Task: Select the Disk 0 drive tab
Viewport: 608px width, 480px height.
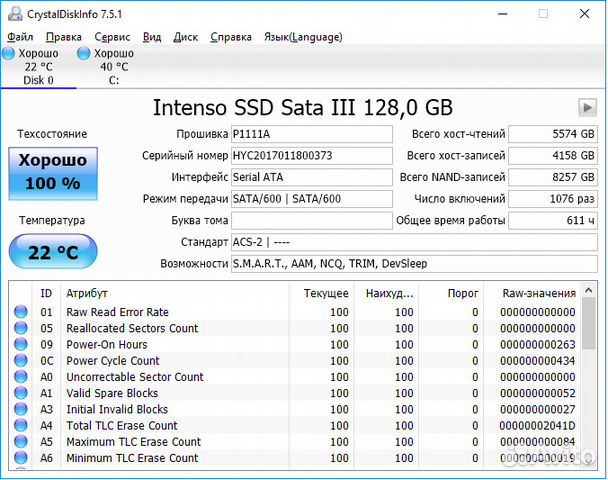Action: (x=38, y=67)
